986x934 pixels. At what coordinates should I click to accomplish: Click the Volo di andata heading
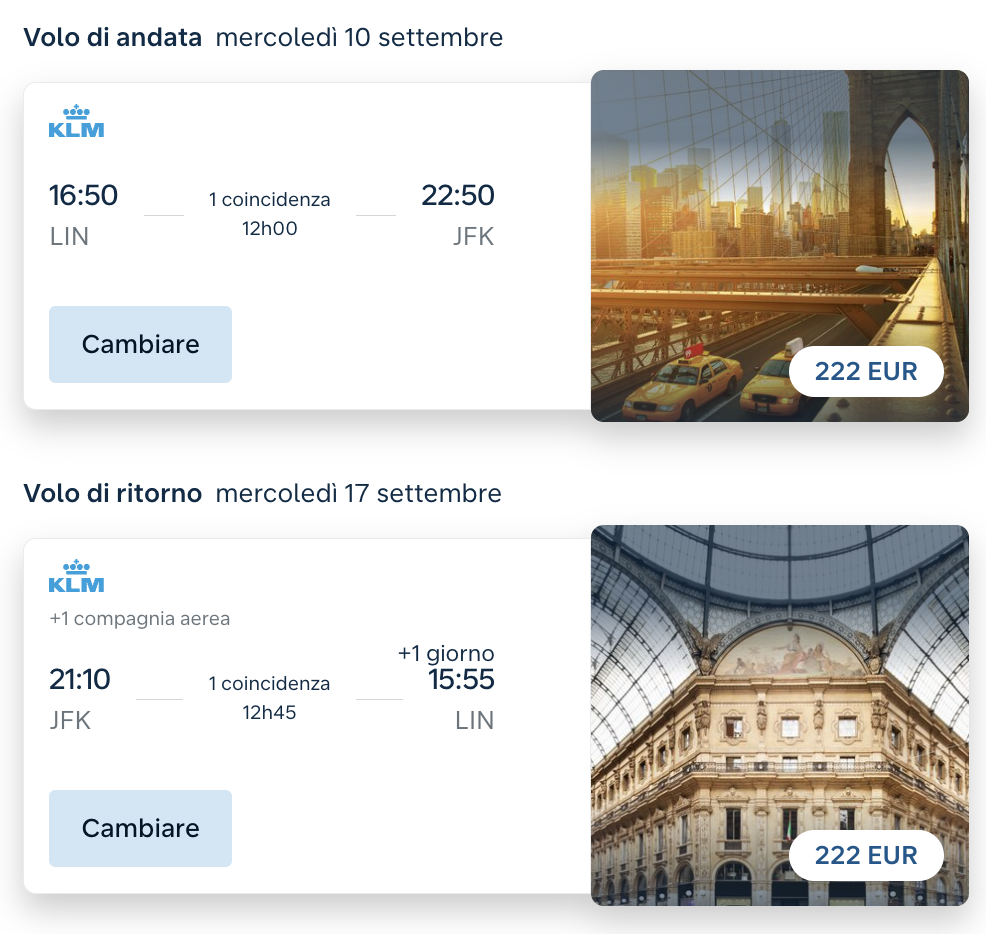click(113, 37)
